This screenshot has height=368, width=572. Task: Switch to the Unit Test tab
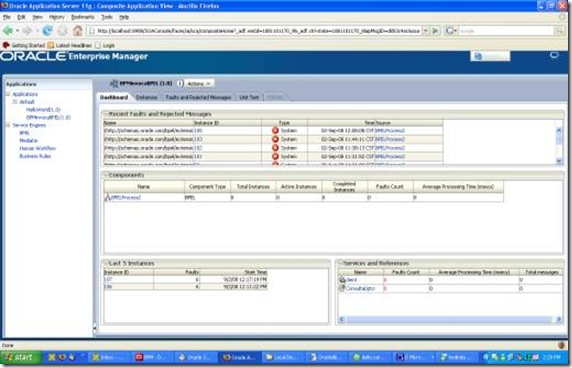pos(249,97)
